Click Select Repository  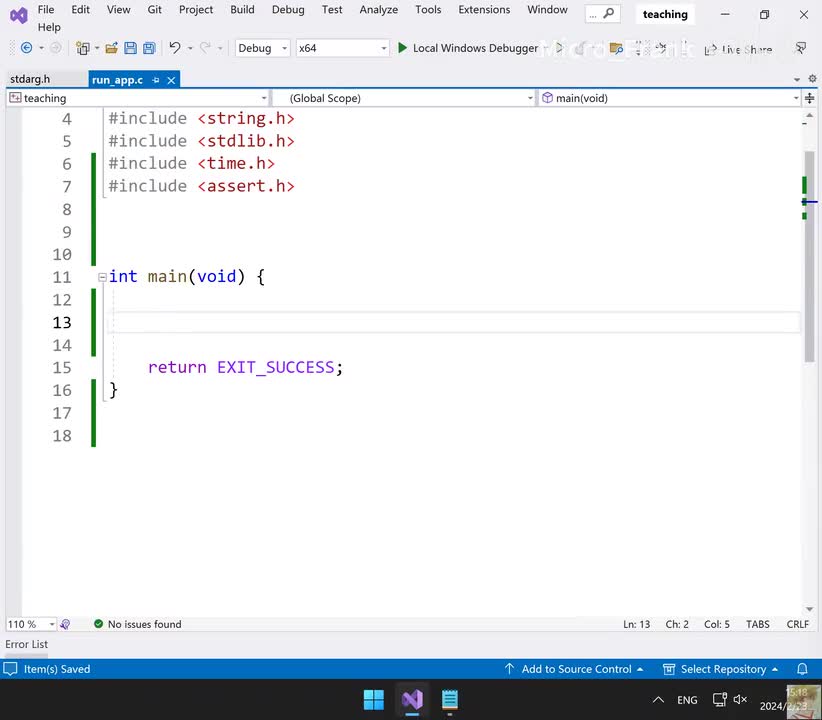point(721,669)
